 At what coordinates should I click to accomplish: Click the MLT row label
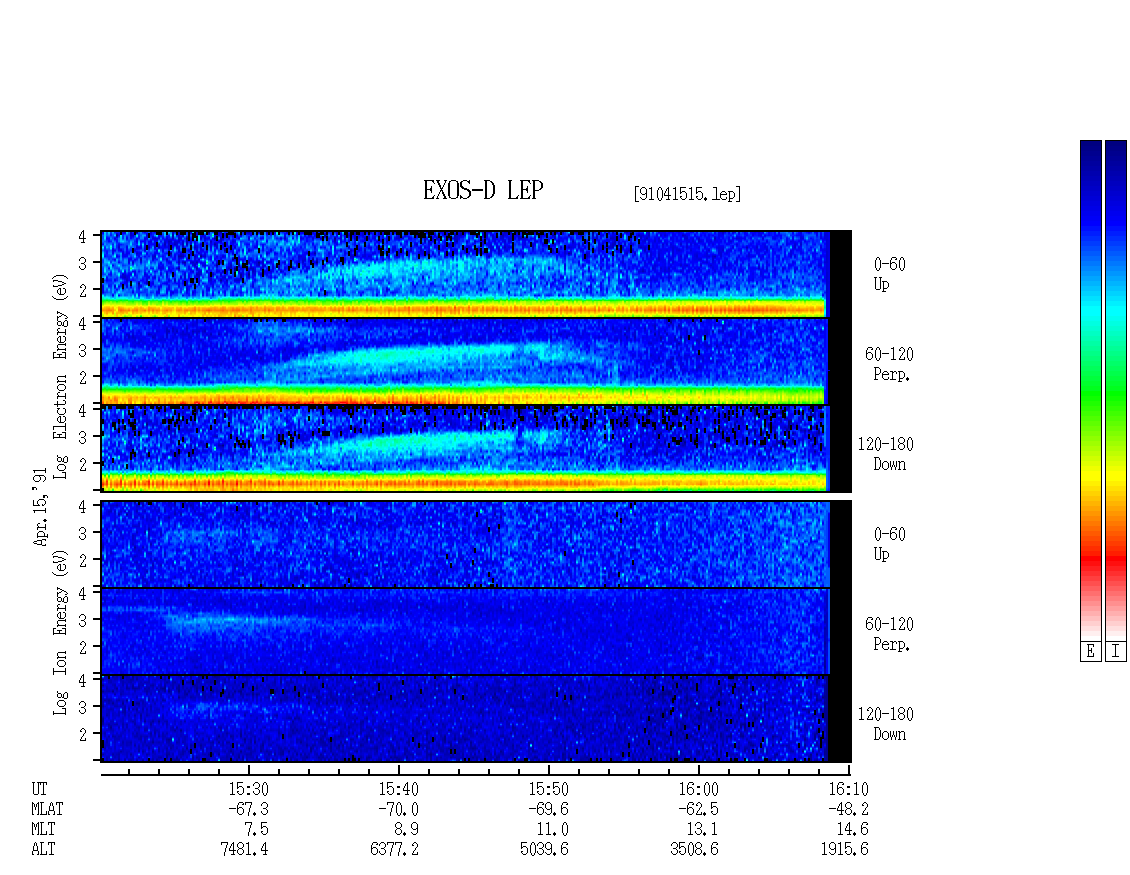(43, 830)
